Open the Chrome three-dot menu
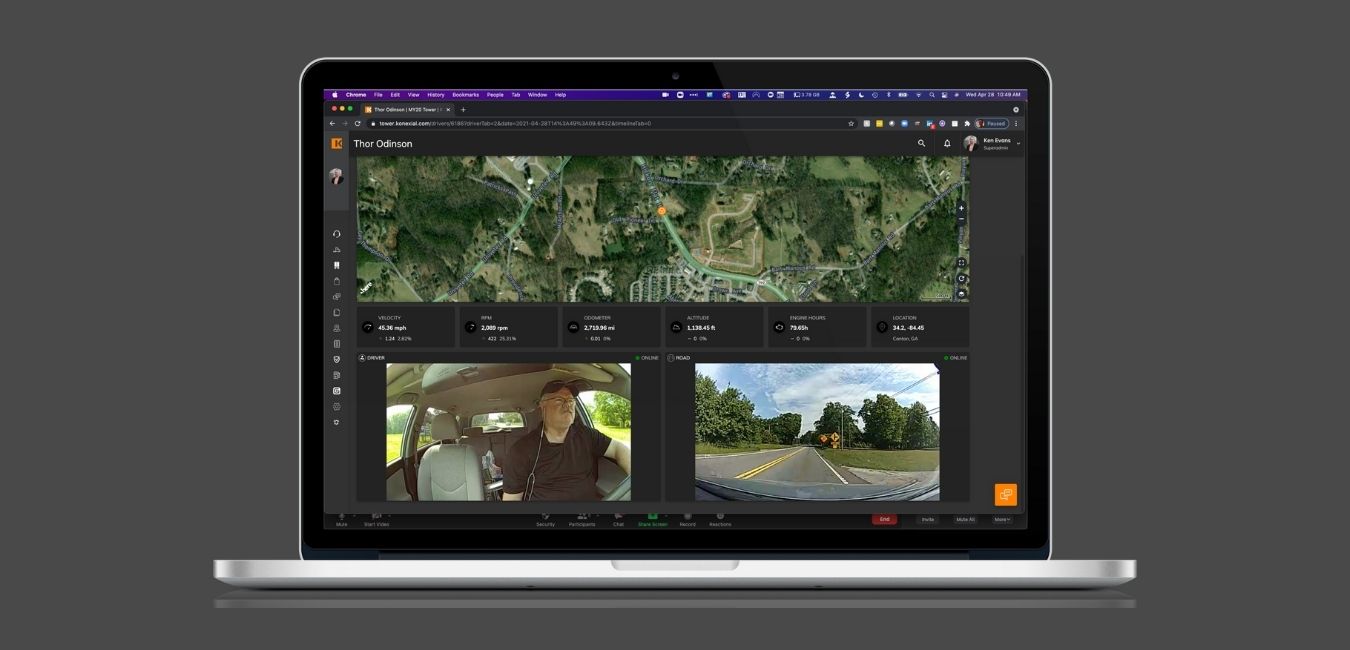 tap(1016, 123)
